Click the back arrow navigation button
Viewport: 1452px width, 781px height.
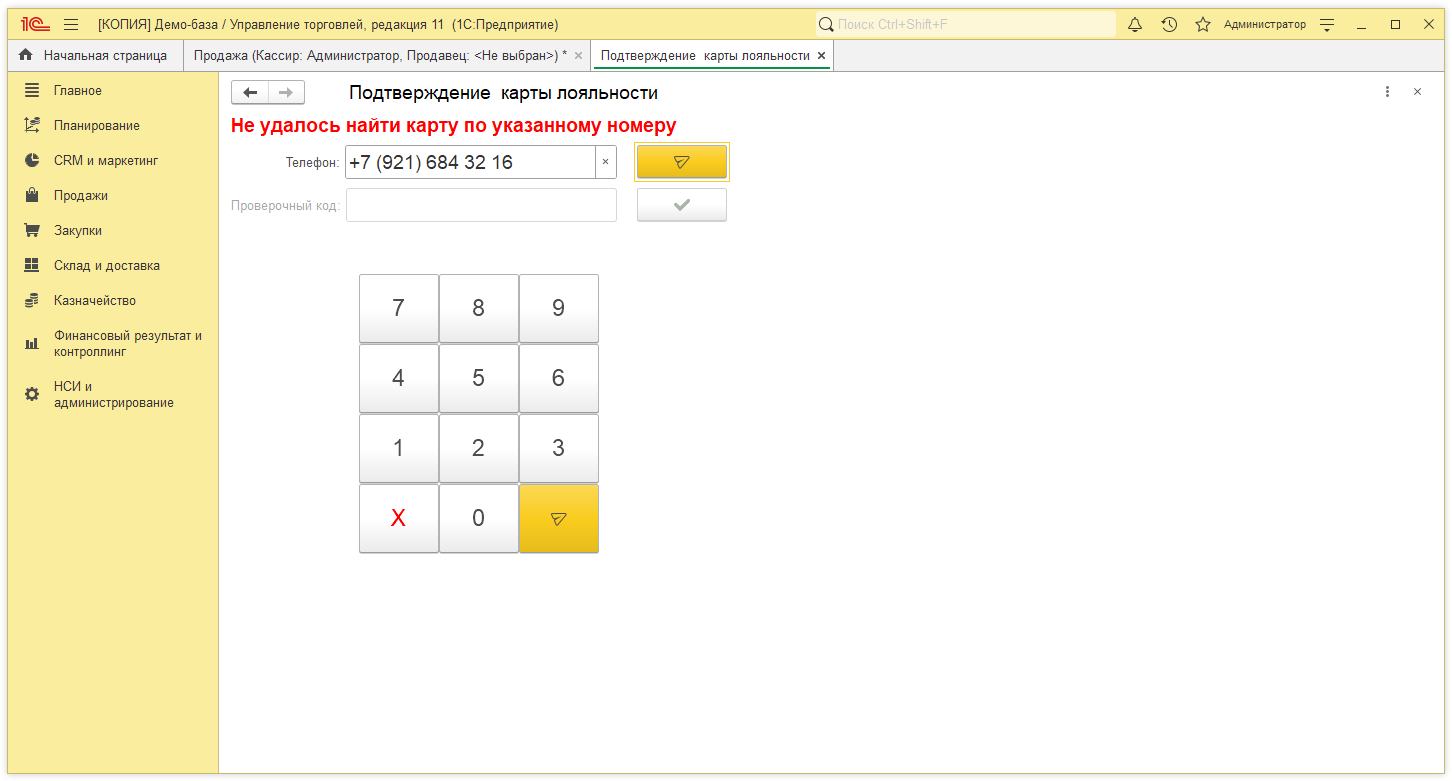pos(250,93)
